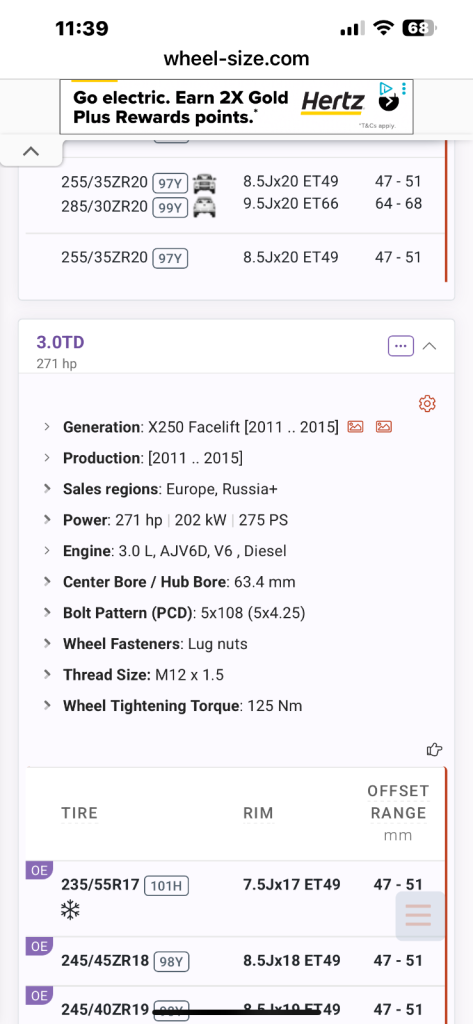The image size is (473, 1024).
Task: Collapse the 3.0TD section chevron
Action: click(429, 346)
